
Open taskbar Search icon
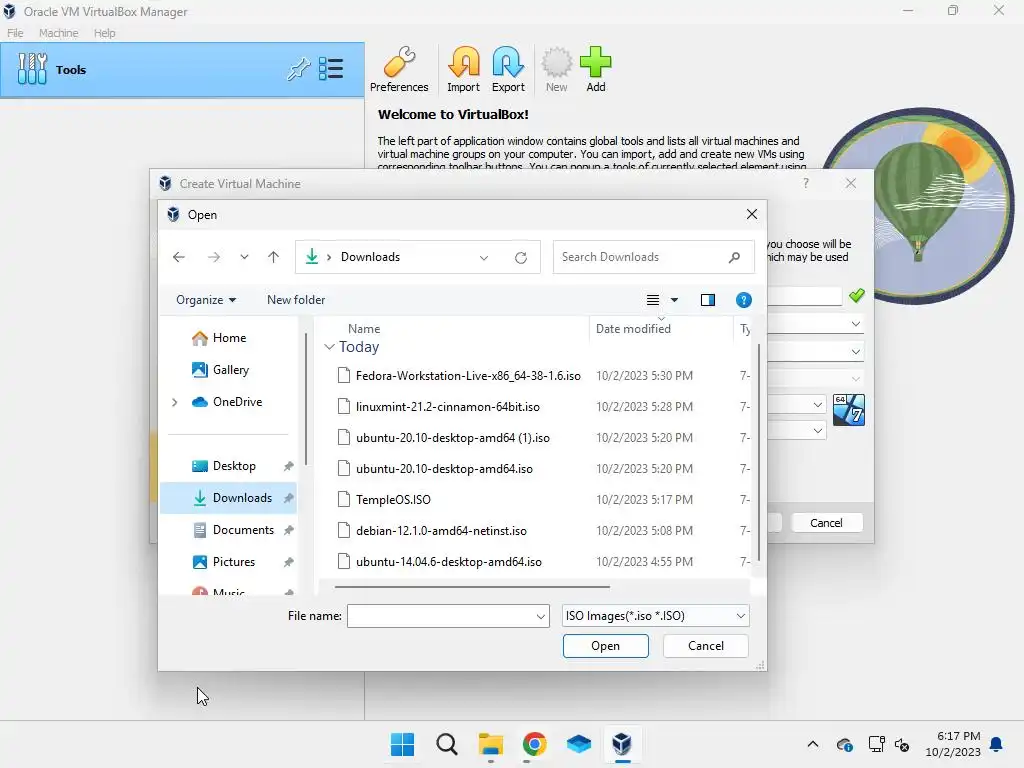coord(447,744)
